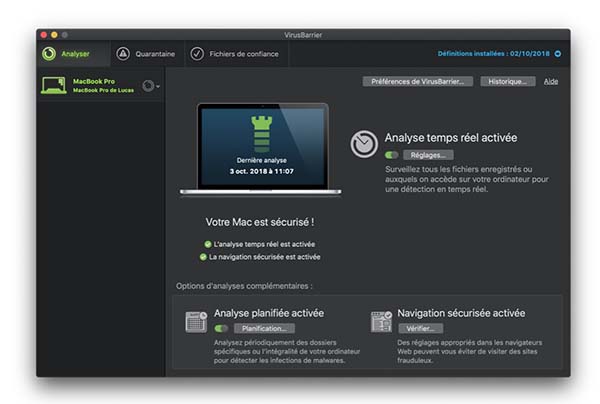Click the blue definitions update arrow icon
Screen dimensions: 600x404
click(558, 54)
